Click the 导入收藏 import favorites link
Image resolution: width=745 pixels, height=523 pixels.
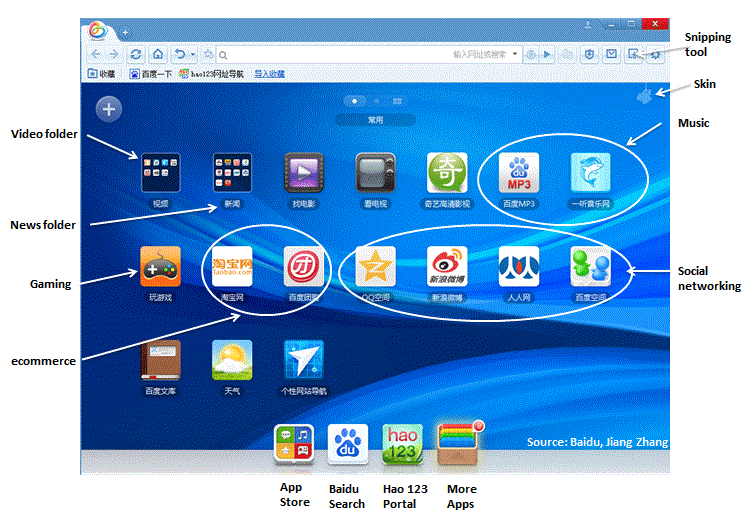269,74
